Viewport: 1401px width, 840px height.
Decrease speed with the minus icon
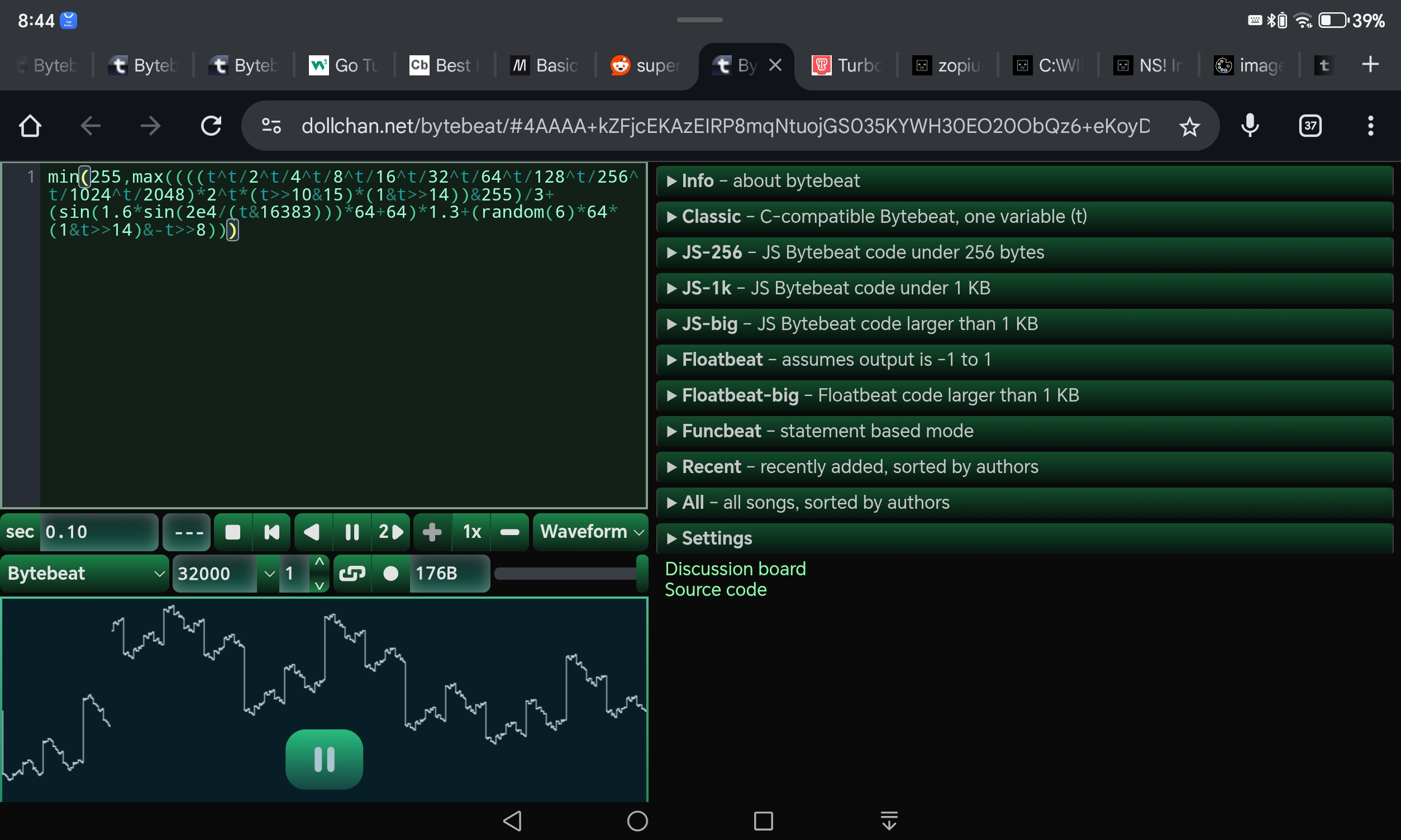click(509, 532)
